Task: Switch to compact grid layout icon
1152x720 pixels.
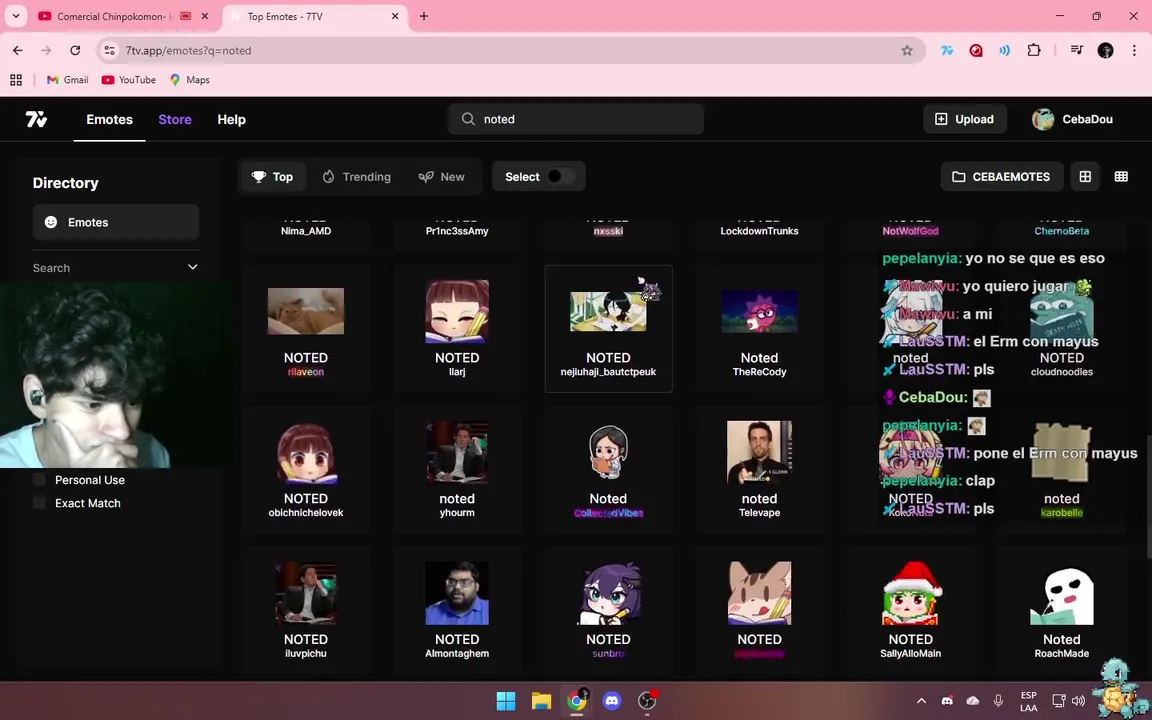Action: [x=1121, y=176]
